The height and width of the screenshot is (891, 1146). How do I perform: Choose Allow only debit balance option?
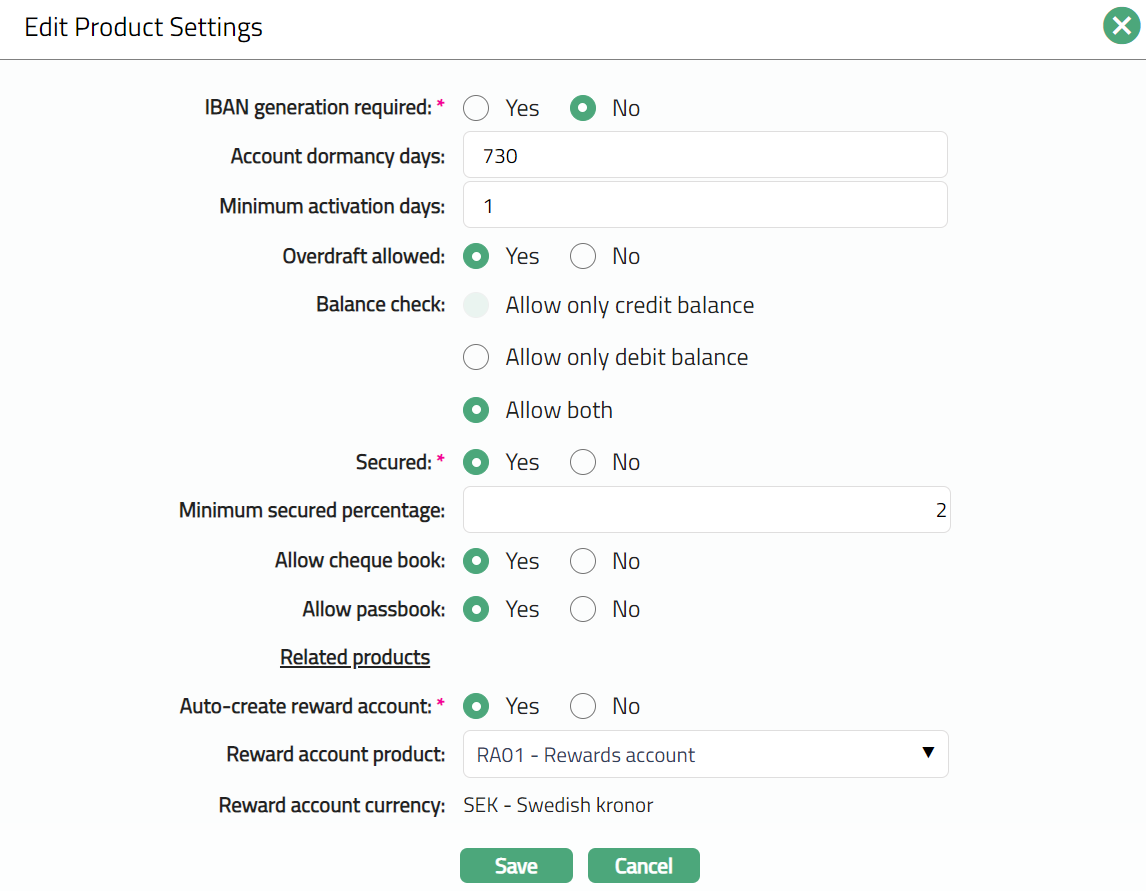click(476, 357)
